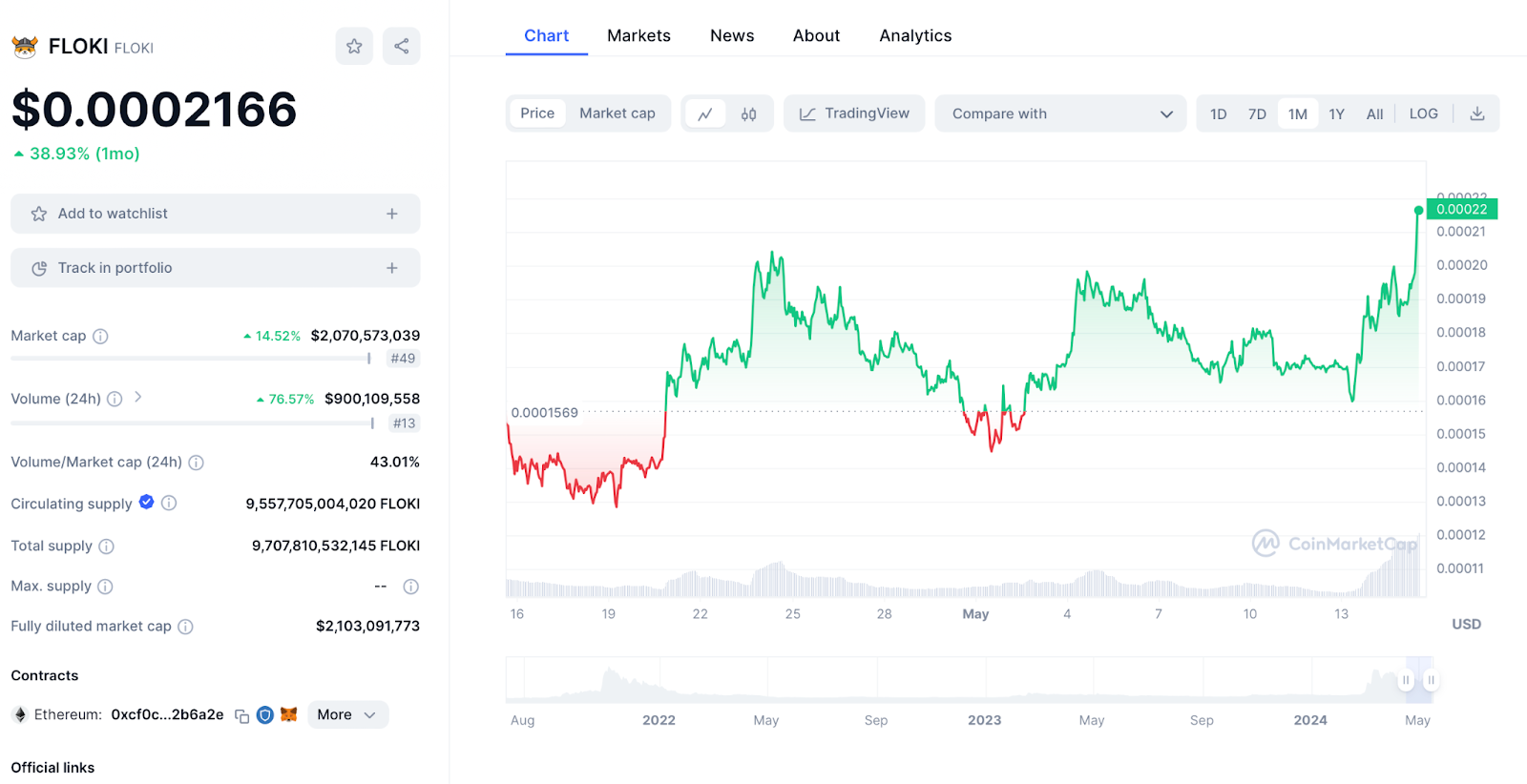Open the Chart tab
The image size is (1527, 784).
point(547,35)
